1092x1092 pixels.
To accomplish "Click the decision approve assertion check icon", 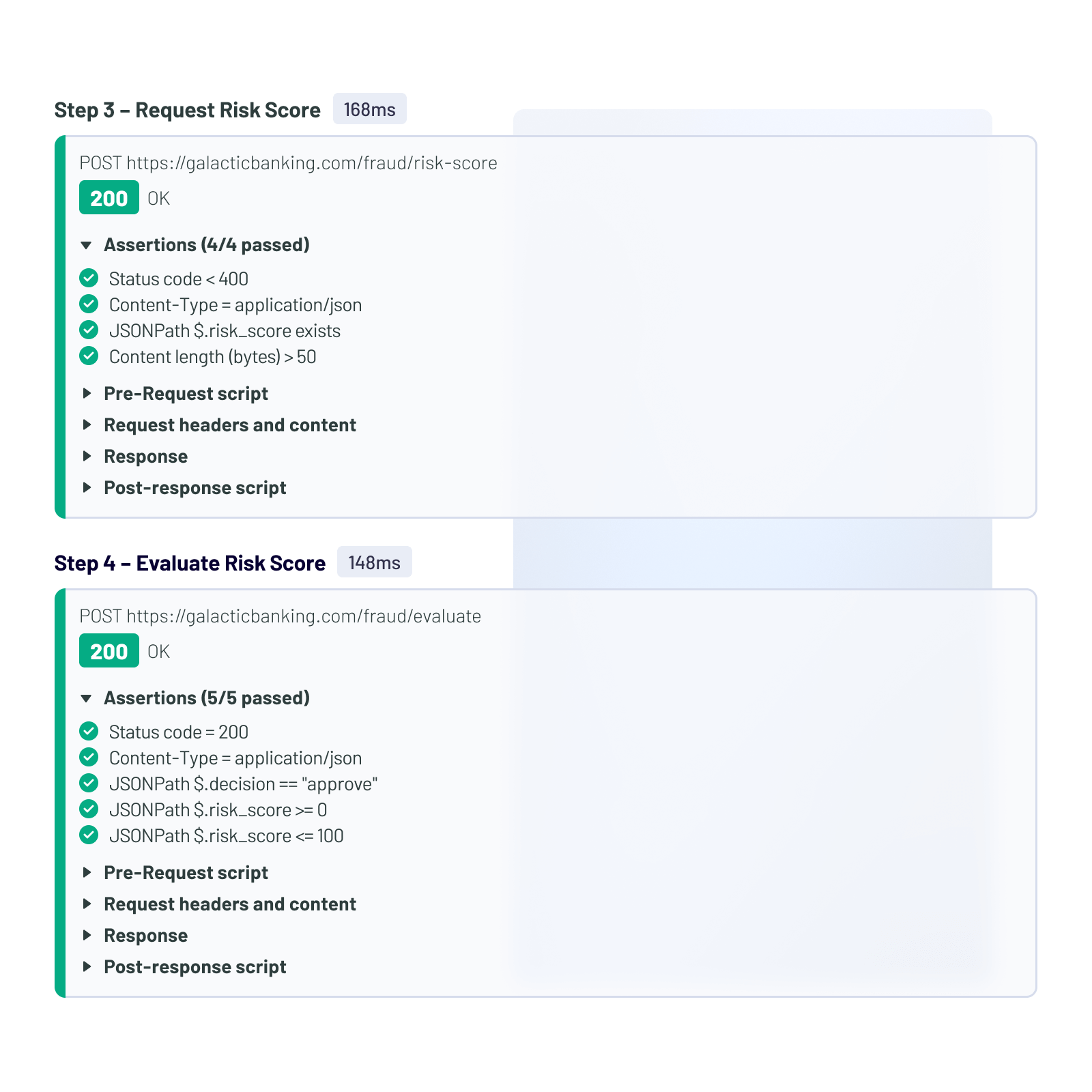I will pyautogui.click(x=89, y=784).
